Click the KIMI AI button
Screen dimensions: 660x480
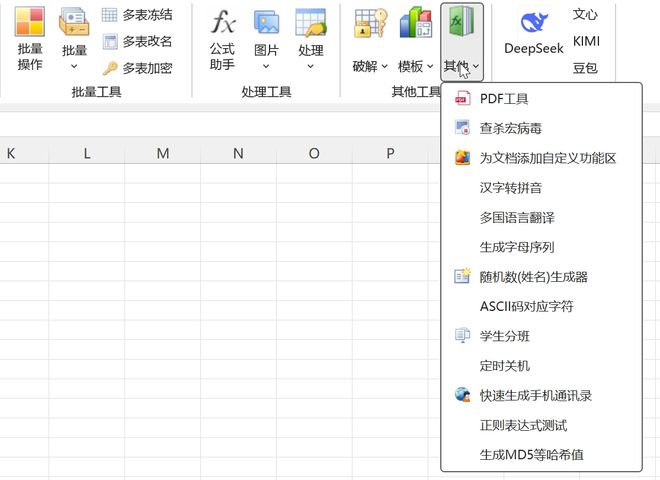click(x=586, y=41)
